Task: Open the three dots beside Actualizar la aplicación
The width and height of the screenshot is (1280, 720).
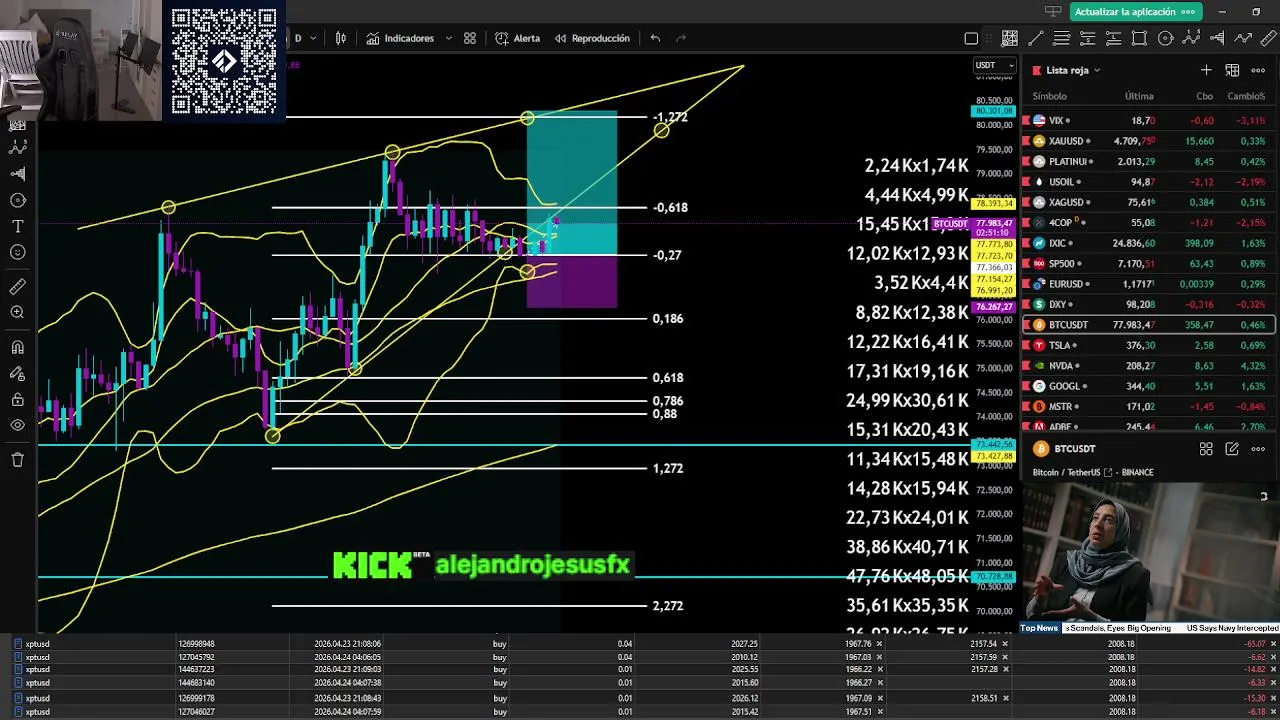Action: tap(1188, 11)
